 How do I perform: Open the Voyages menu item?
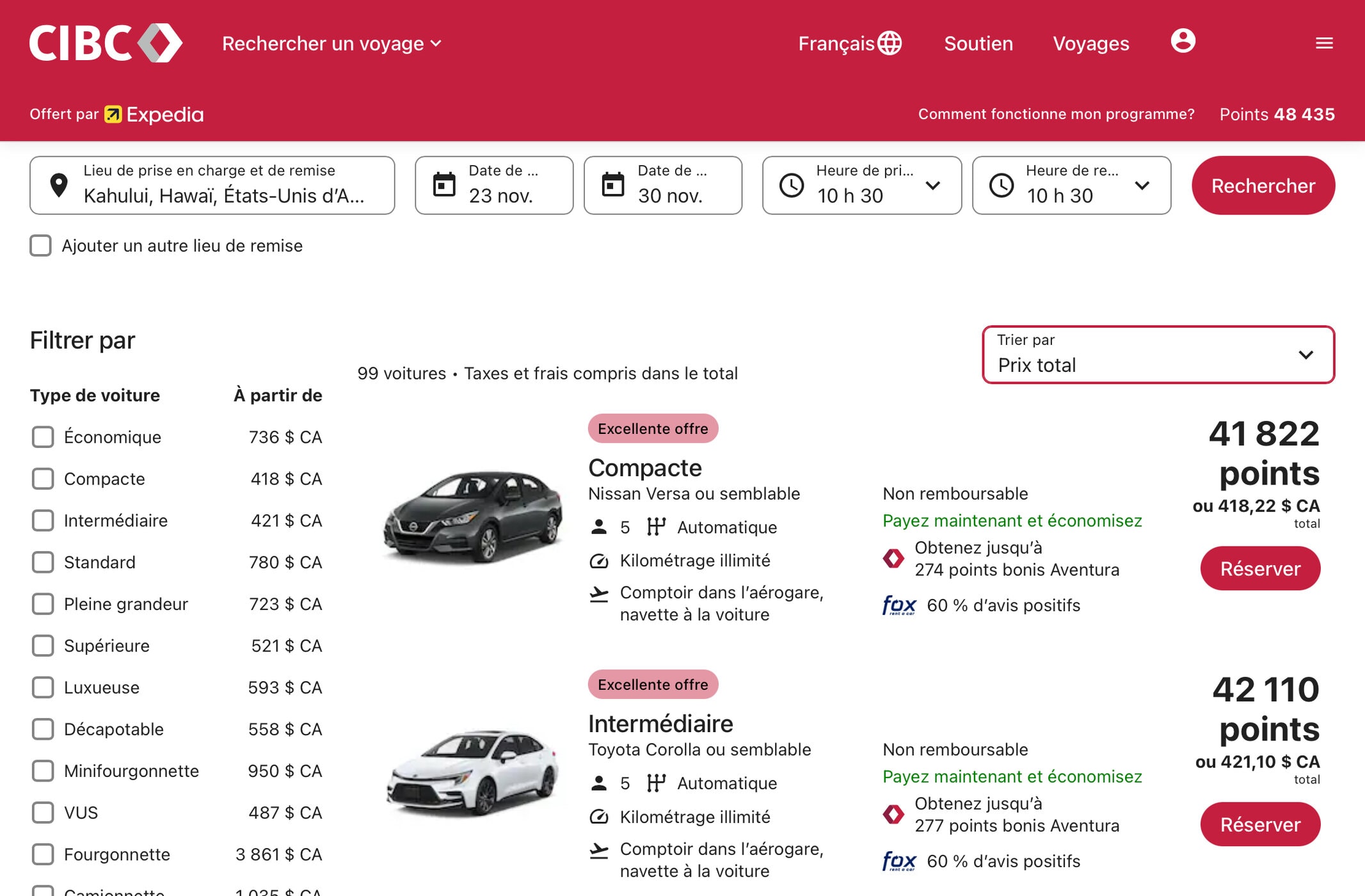coord(1091,44)
